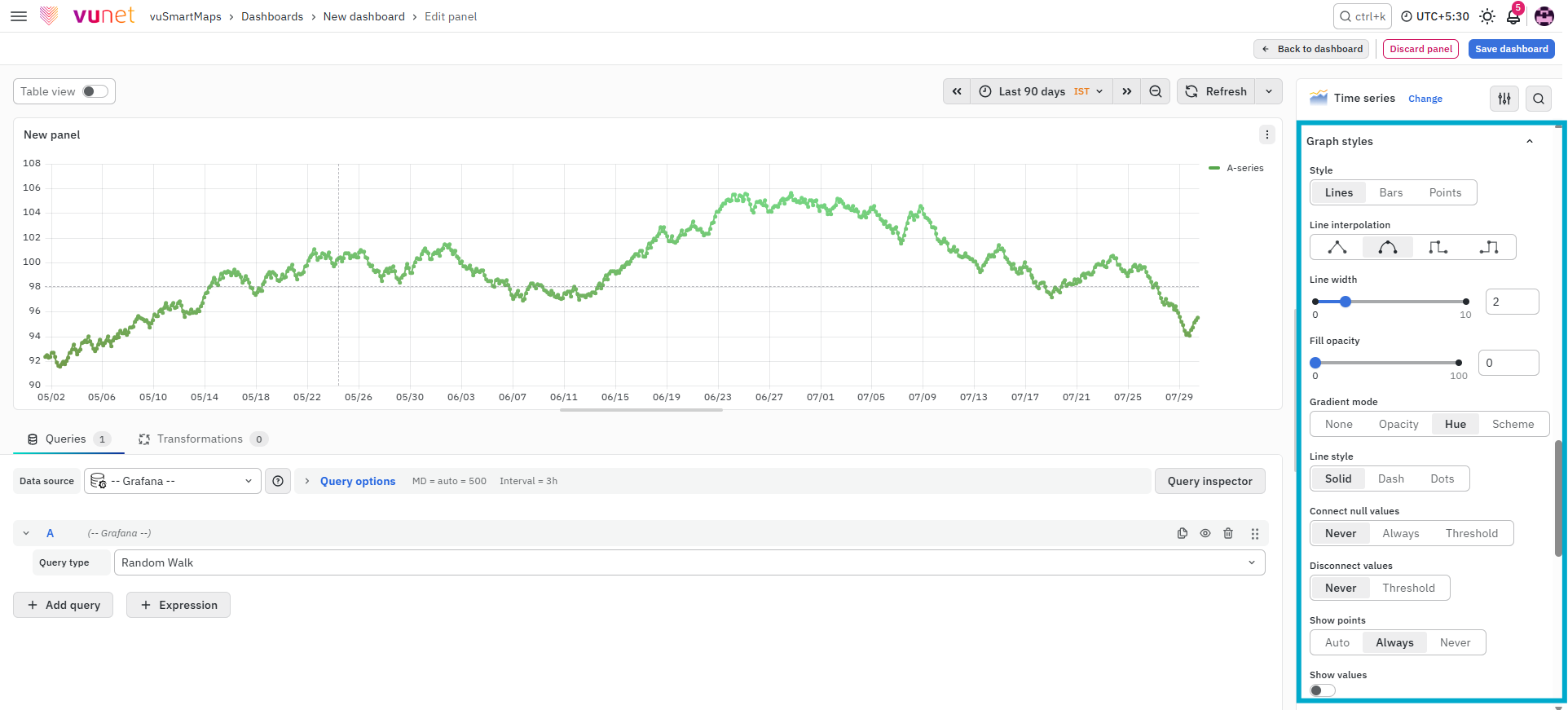Click Back to dashboard
This screenshot has height=710, width=1568.
(1311, 49)
